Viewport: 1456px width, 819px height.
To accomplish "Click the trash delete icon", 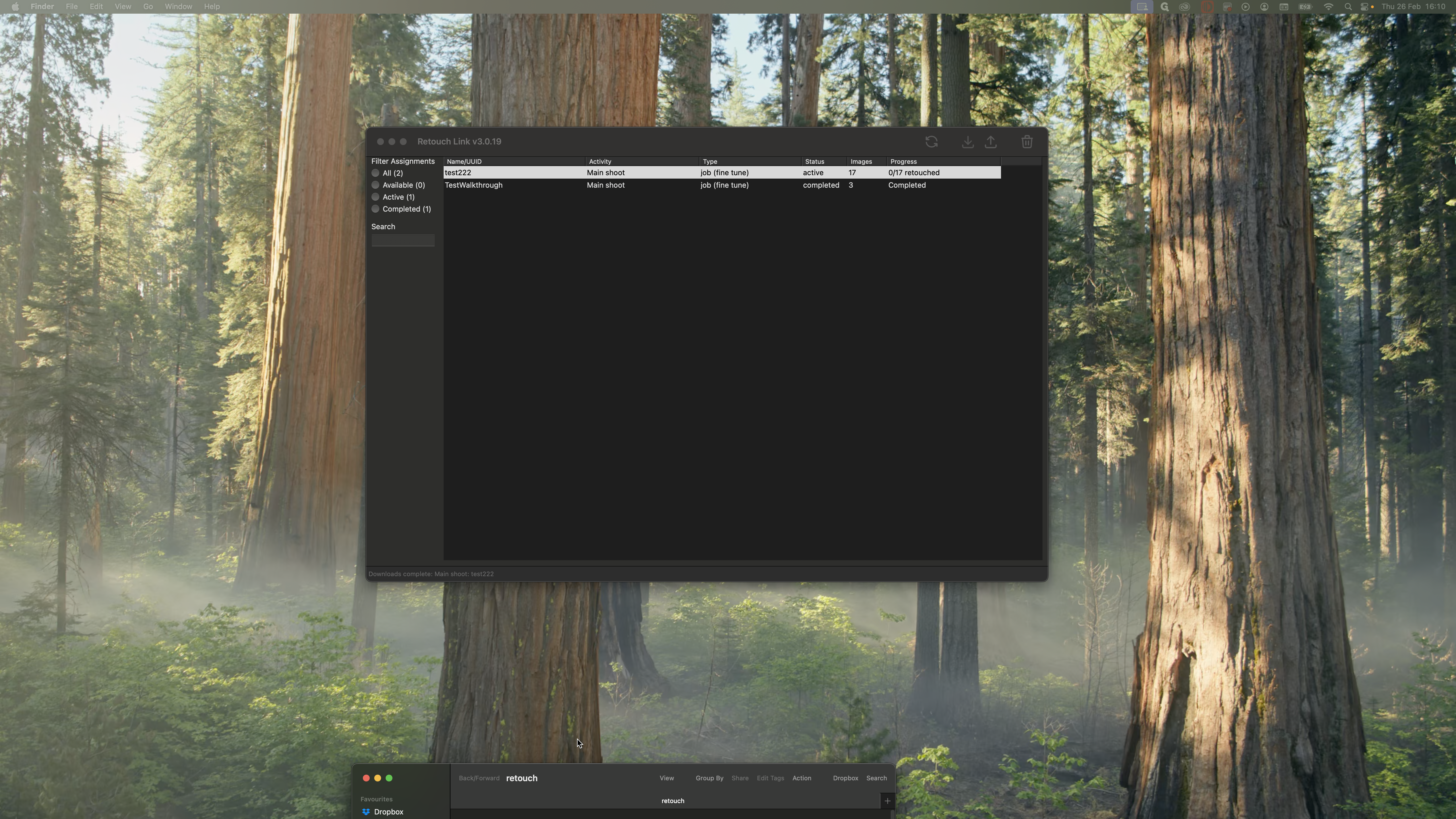I will click(1027, 142).
